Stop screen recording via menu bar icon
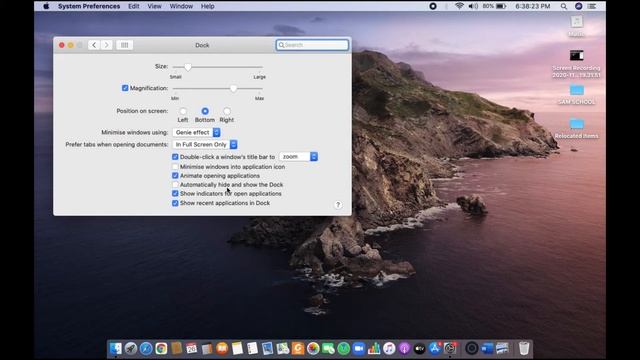640x360 pixels. tap(433, 6)
